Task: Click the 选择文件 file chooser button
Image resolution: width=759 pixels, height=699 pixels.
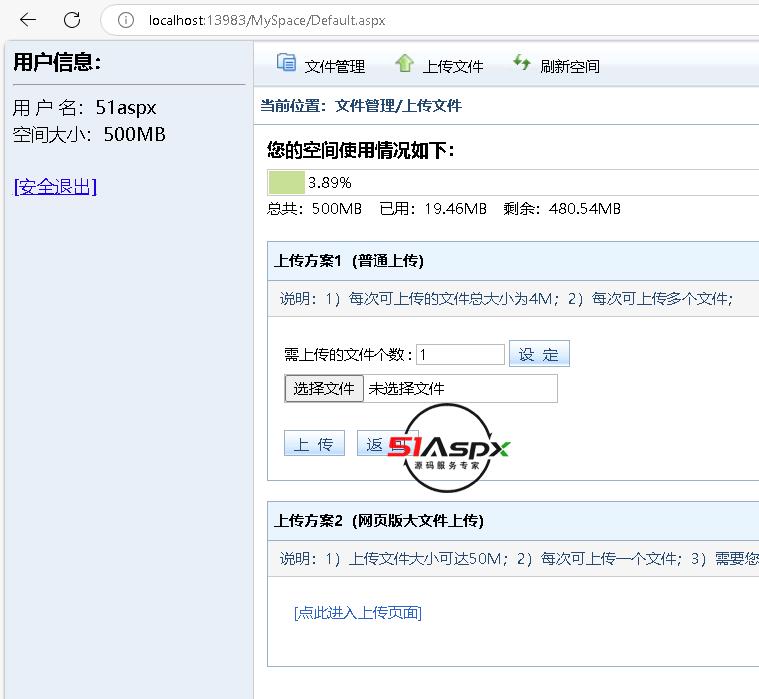Action: point(324,388)
